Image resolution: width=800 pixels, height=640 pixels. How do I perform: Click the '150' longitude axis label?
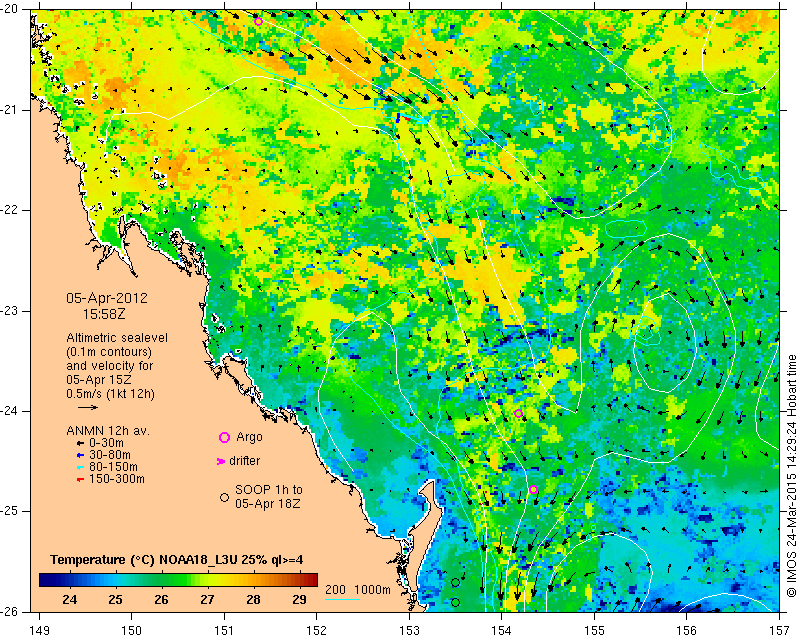coord(132,631)
